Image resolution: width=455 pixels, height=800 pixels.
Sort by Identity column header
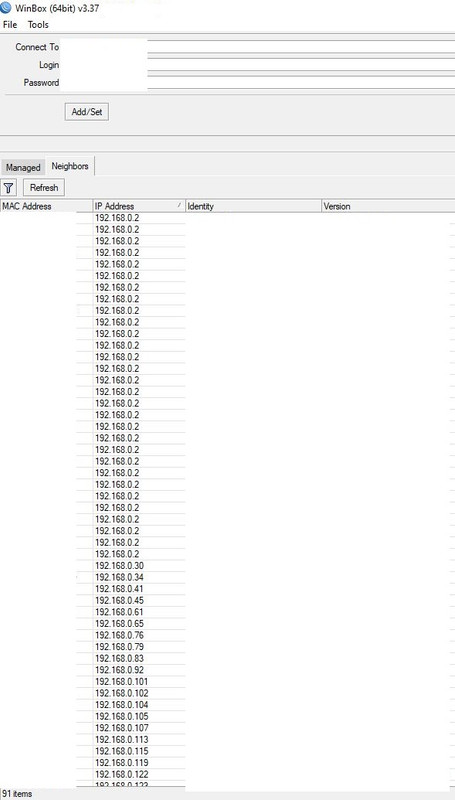[254, 207]
